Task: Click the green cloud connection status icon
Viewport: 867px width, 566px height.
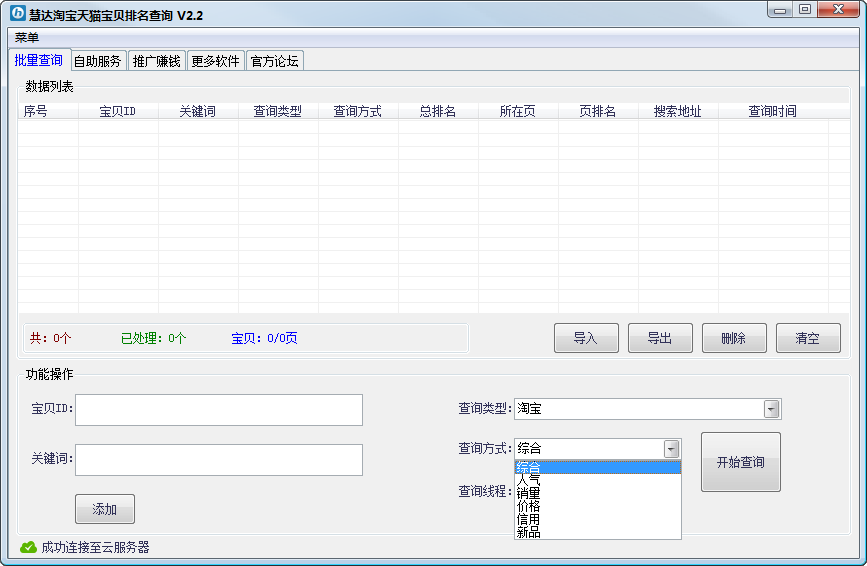Action: click(28, 547)
